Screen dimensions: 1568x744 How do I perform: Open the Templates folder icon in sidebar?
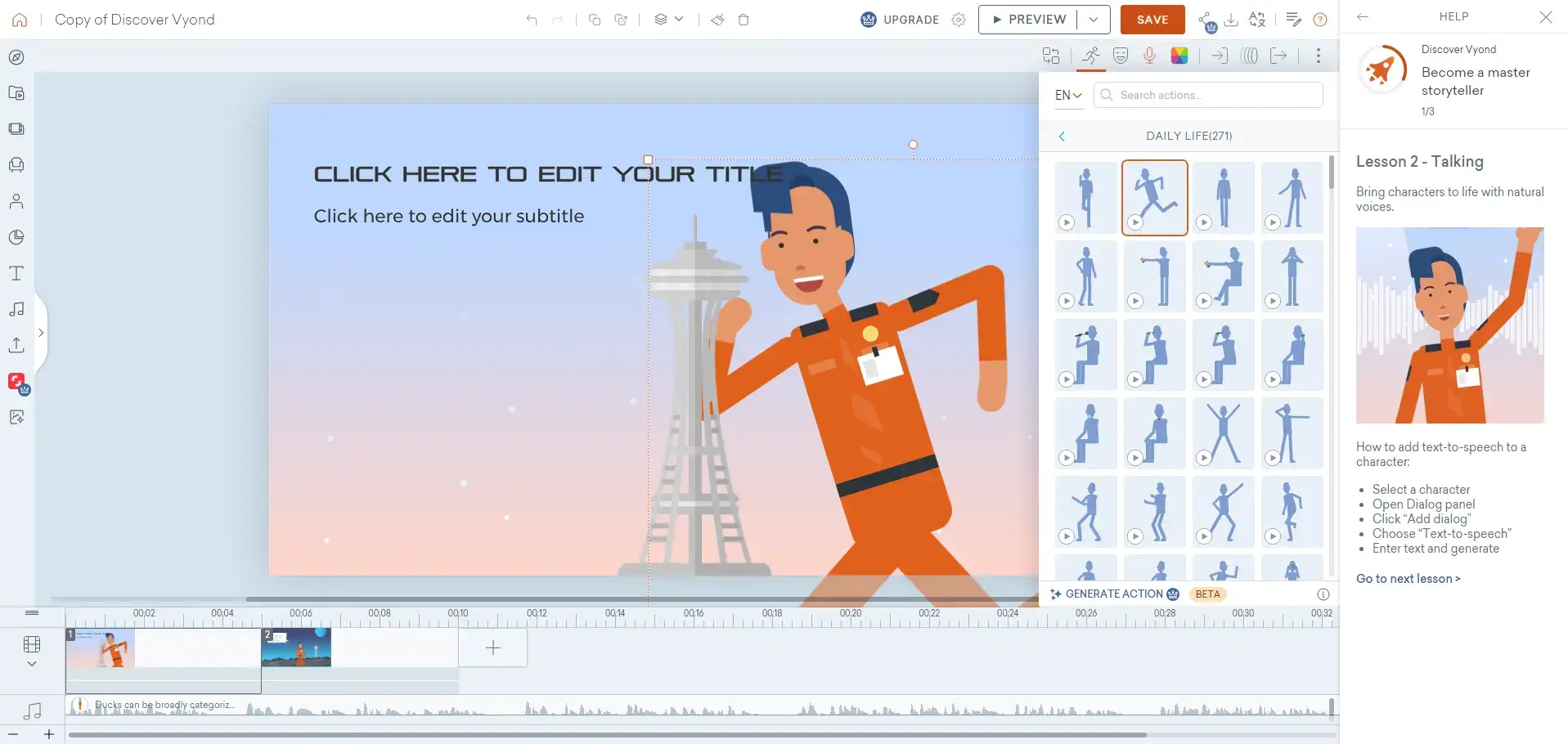16,93
